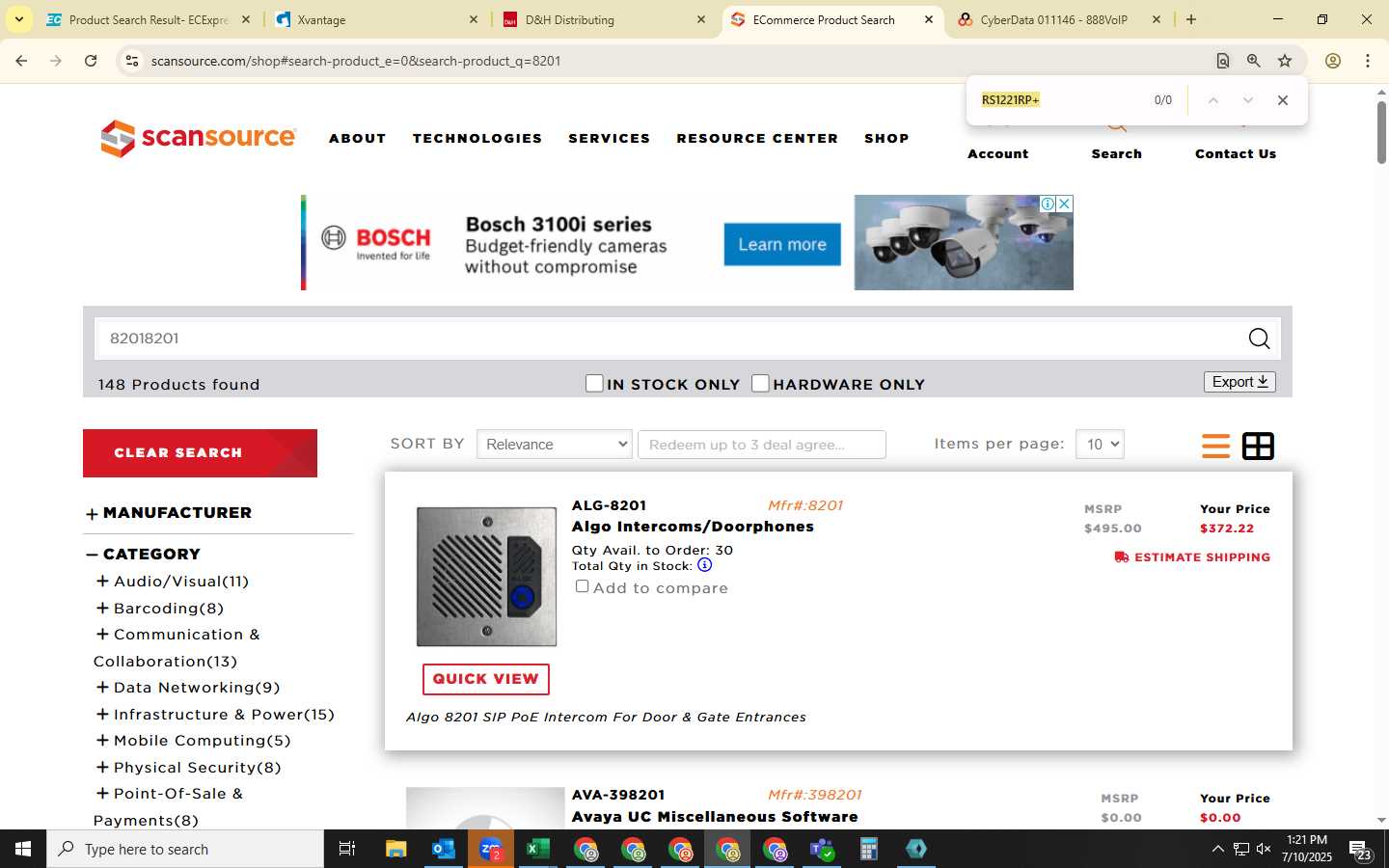Close the Bosch ad with X icon

tap(1065, 203)
